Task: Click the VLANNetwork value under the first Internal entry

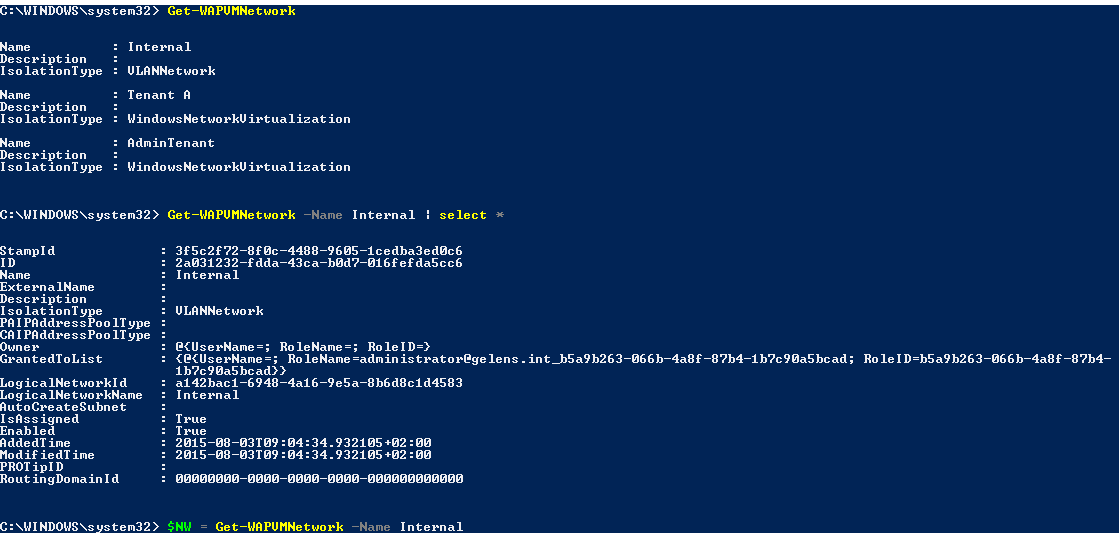Action: click(x=171, y=71)
